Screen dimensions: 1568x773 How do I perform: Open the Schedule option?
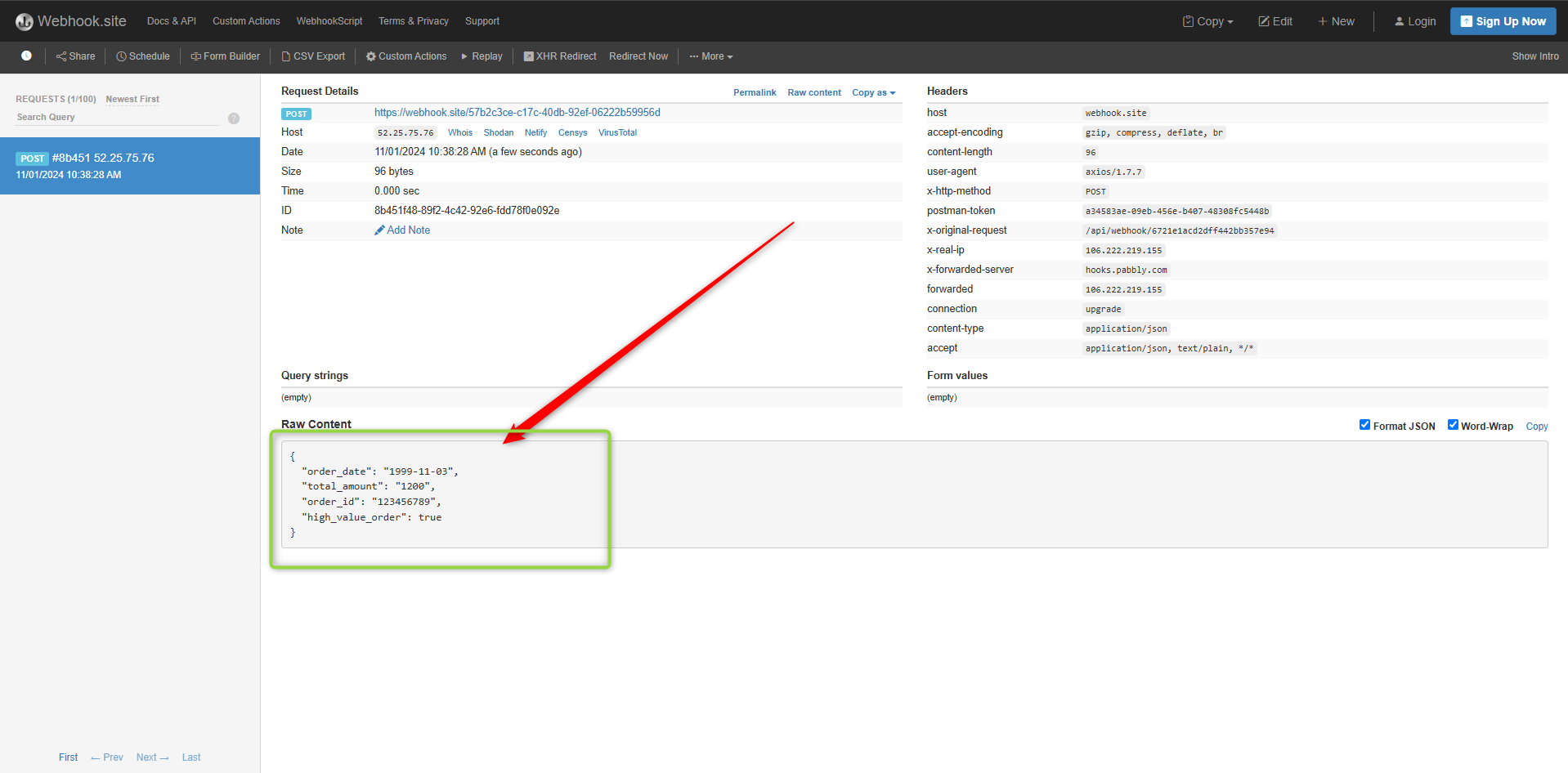tap(143, 56)
